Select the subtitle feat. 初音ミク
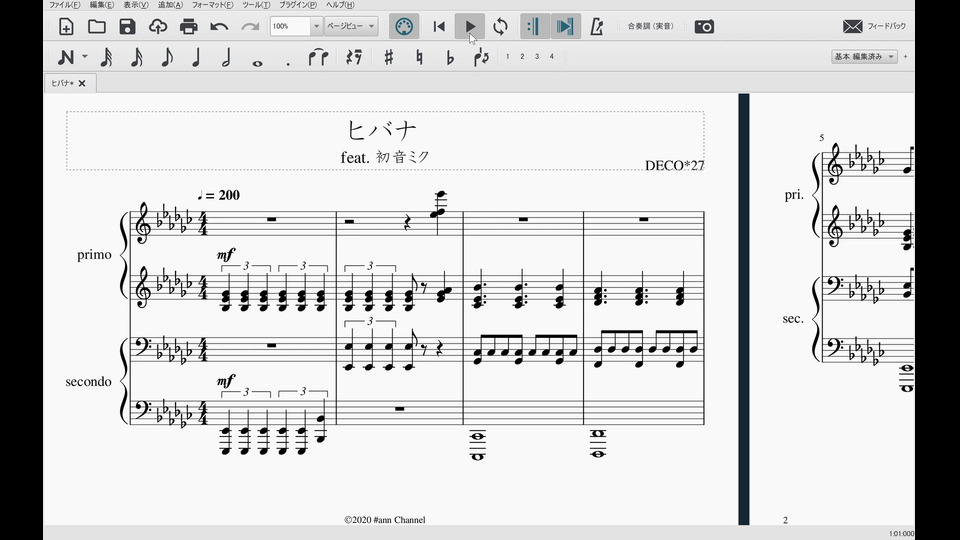 385,157
